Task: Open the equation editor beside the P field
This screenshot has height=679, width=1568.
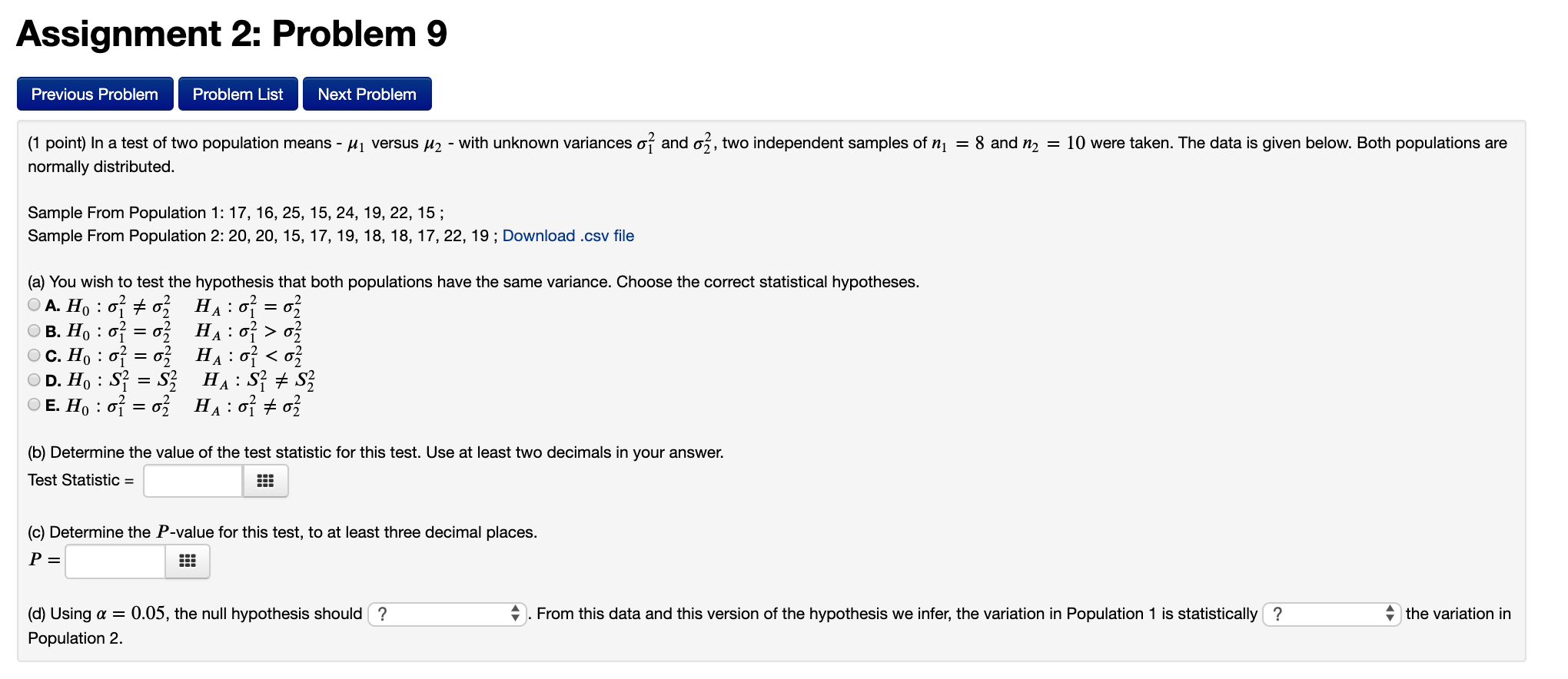Action: coord(188,561)
